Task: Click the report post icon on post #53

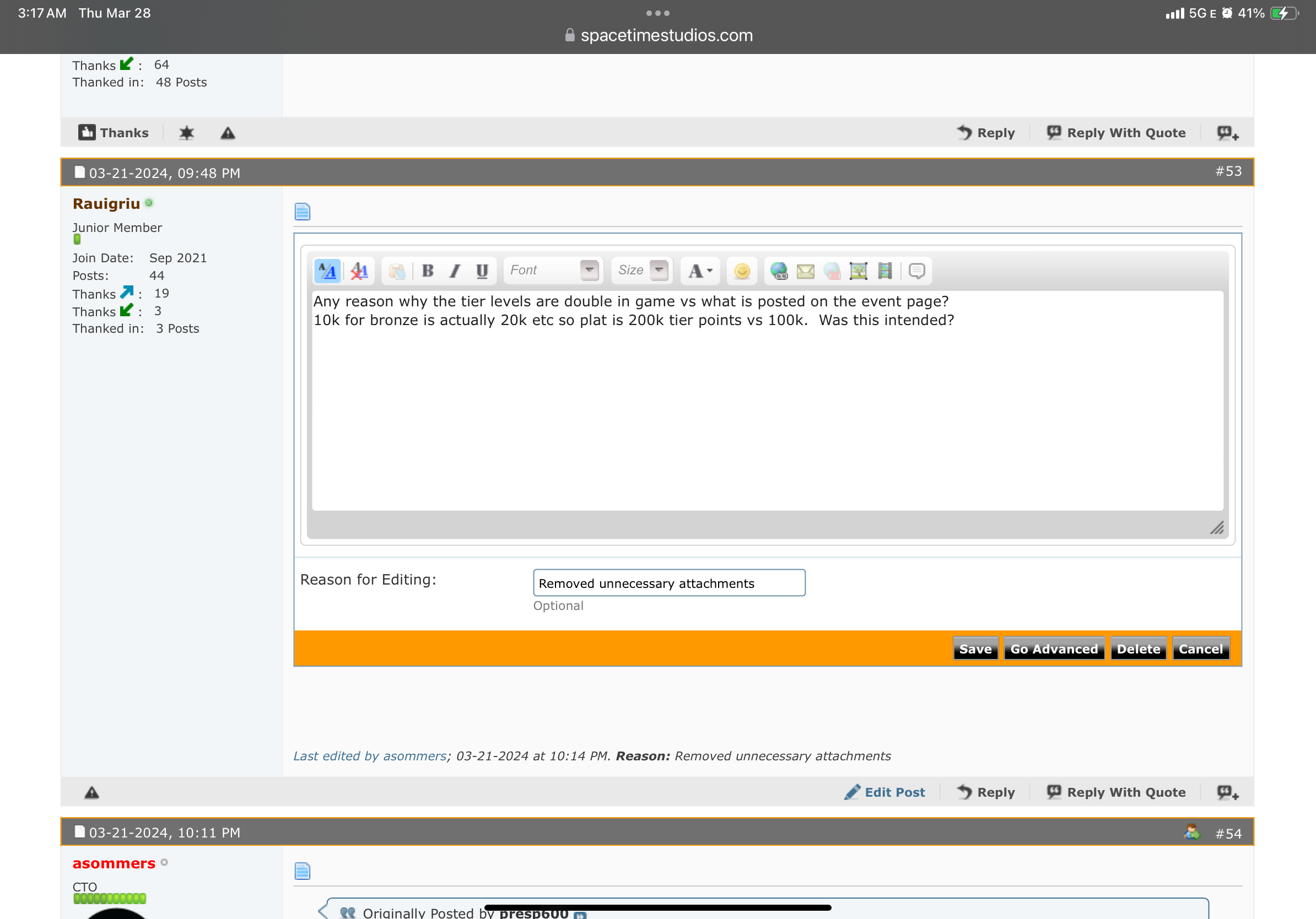Action: click(x=91, y=792)
